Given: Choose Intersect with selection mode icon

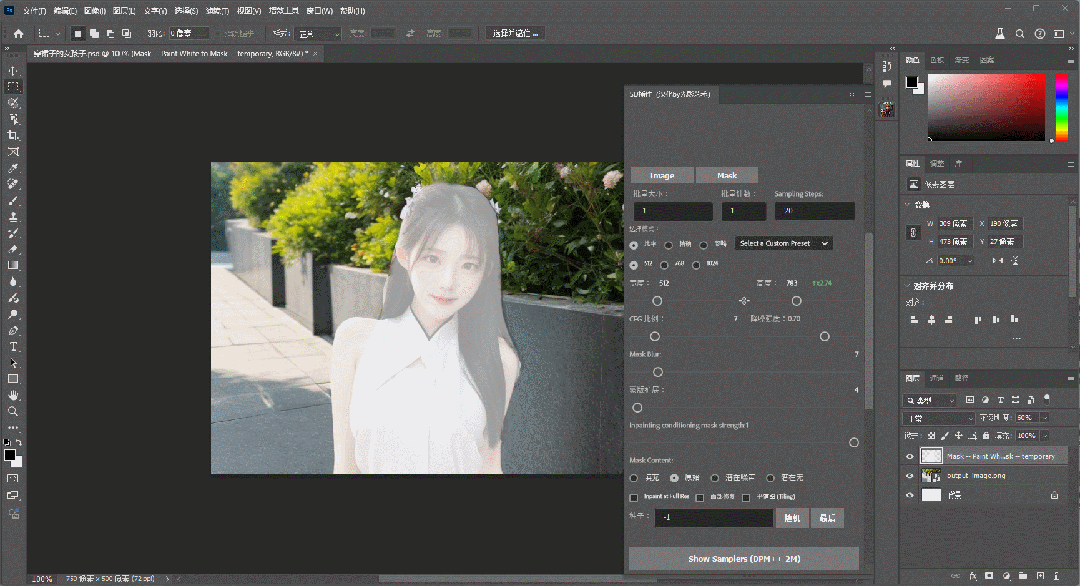Looking at the screenshot, I should 127,33.
